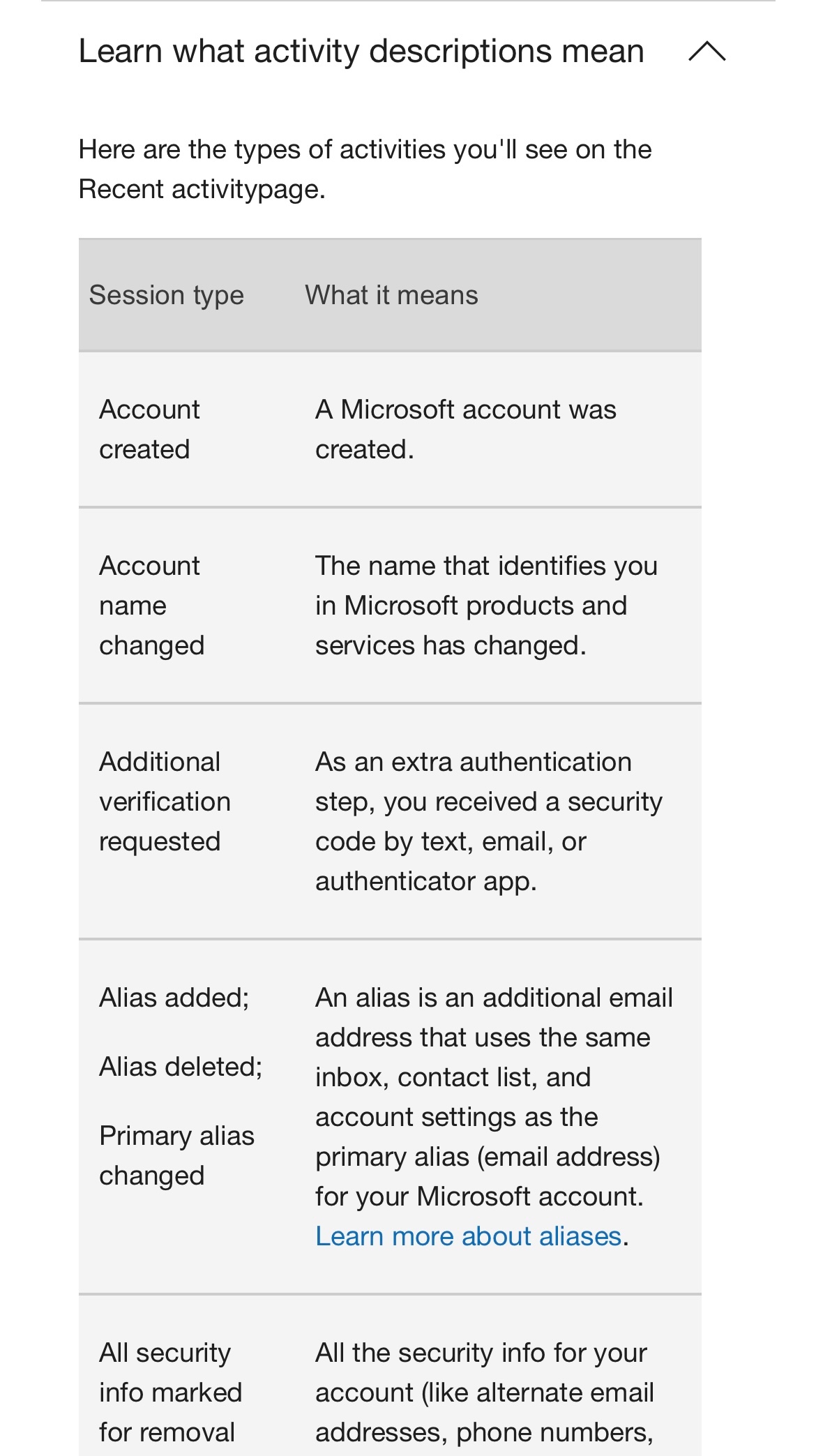Click the extra authentication step description
Image resolution: width=816 pixels, height=1456 pixels.
488,821
